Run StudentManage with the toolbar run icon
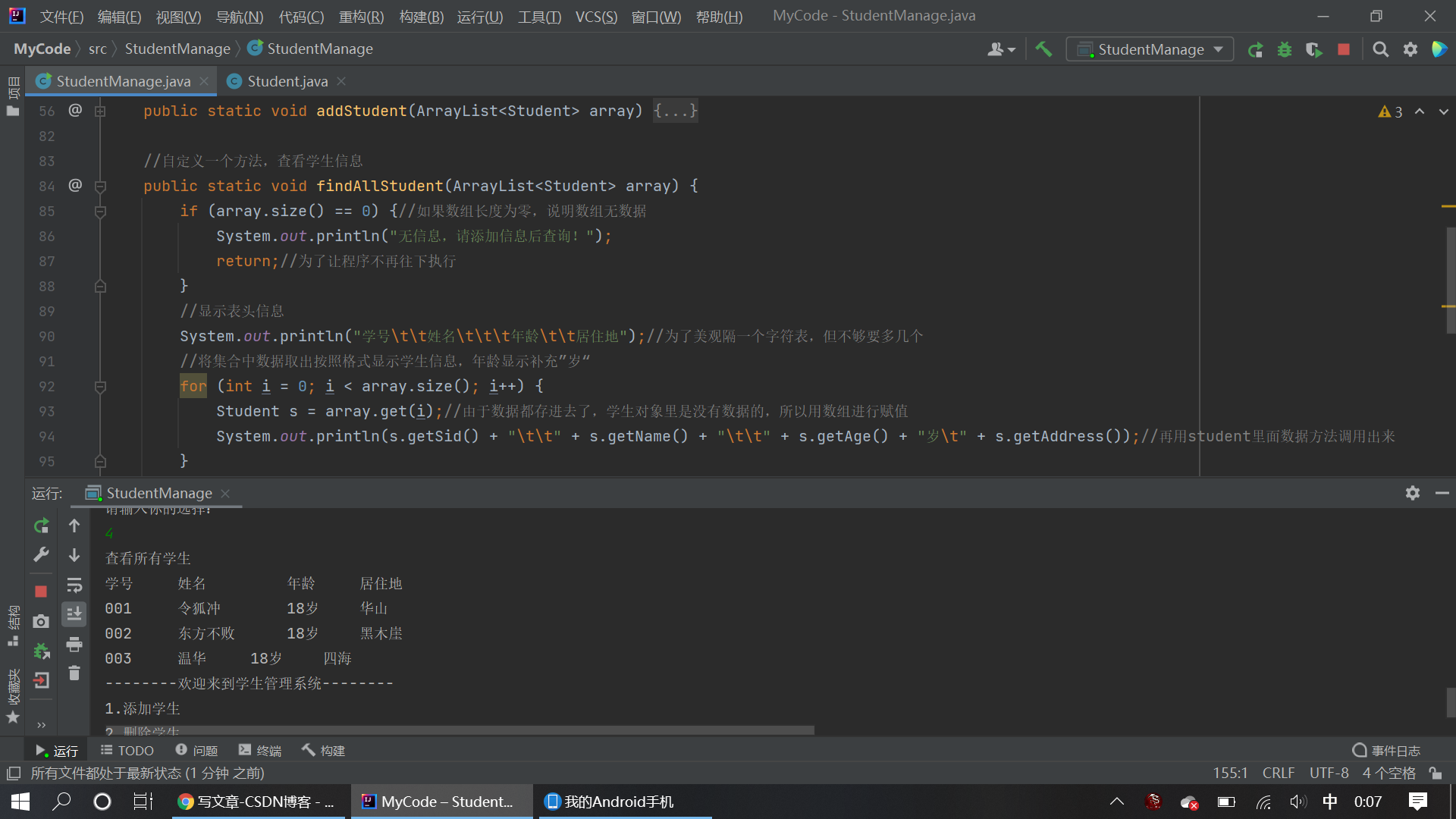Viewport: 1456px width, 819px height. click(x=1255, y=49)
